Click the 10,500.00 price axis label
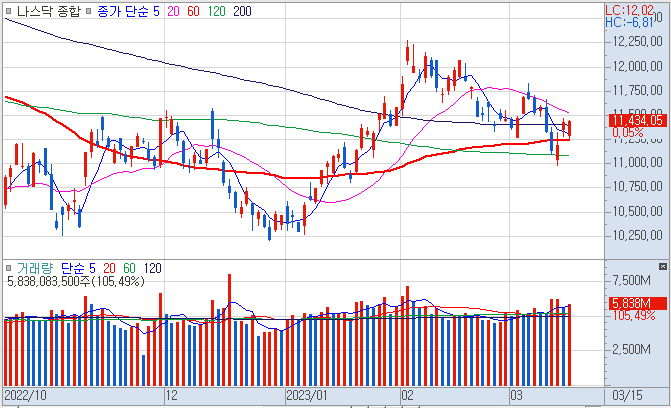The height and width of the screenshot is (408, 671). (638, 211)
